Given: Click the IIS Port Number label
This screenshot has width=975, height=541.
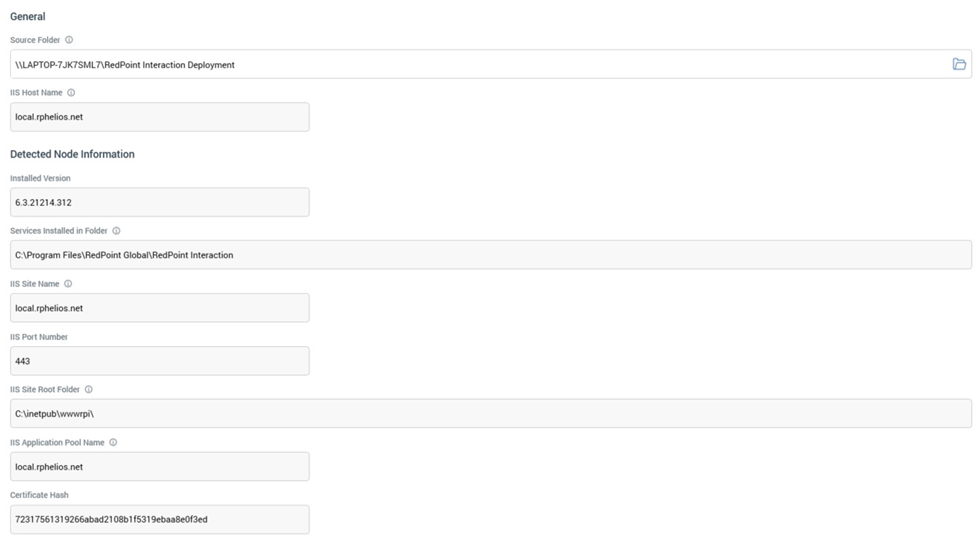Looking at the screenshot, I should pyautogui.click(x=39, y=337).
